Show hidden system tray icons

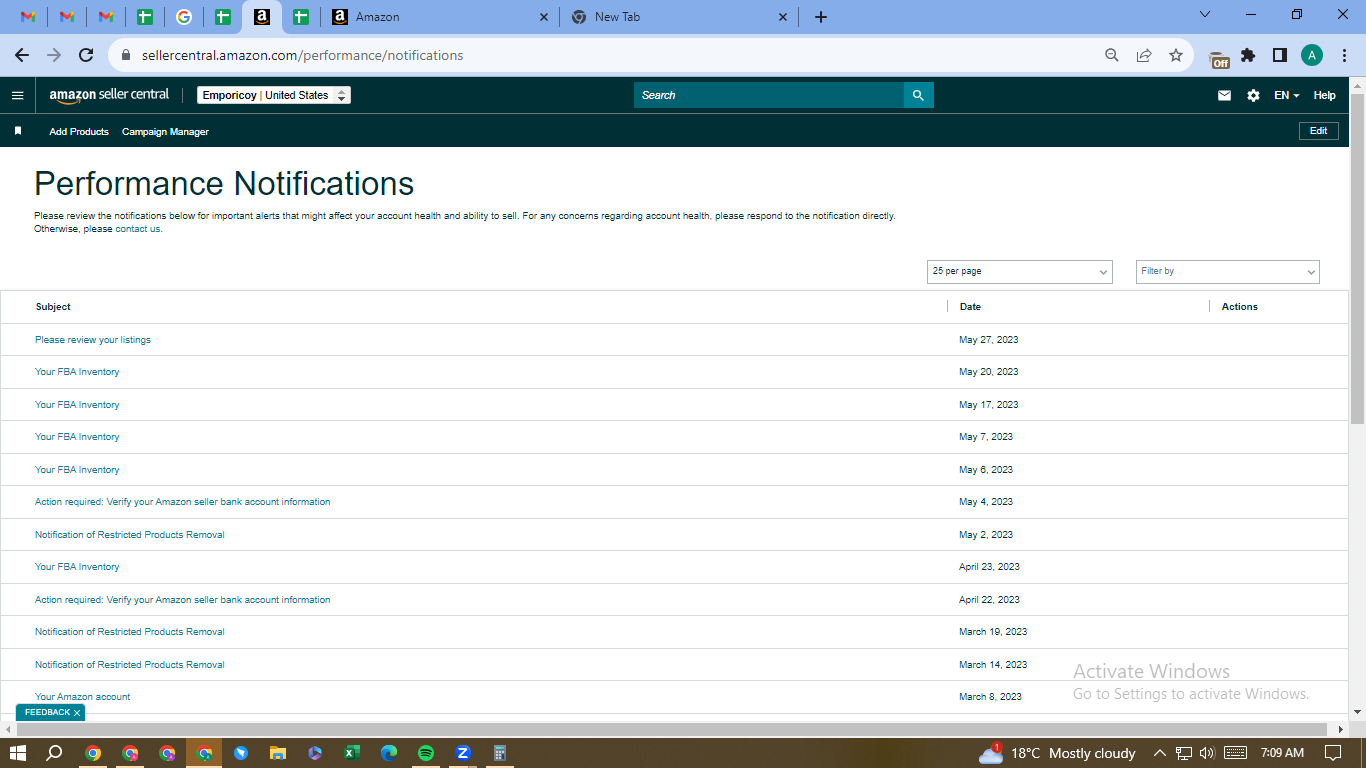coord(1160,753)
